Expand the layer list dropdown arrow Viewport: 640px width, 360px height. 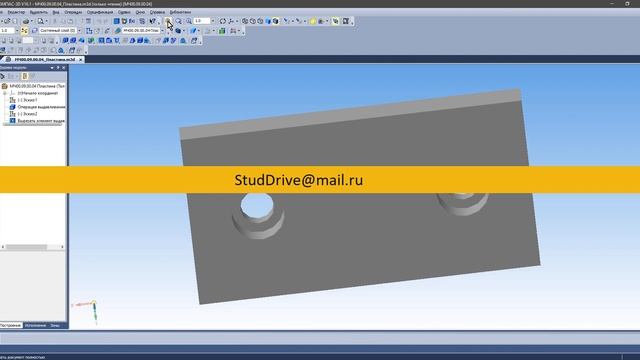tap(79, 31)
